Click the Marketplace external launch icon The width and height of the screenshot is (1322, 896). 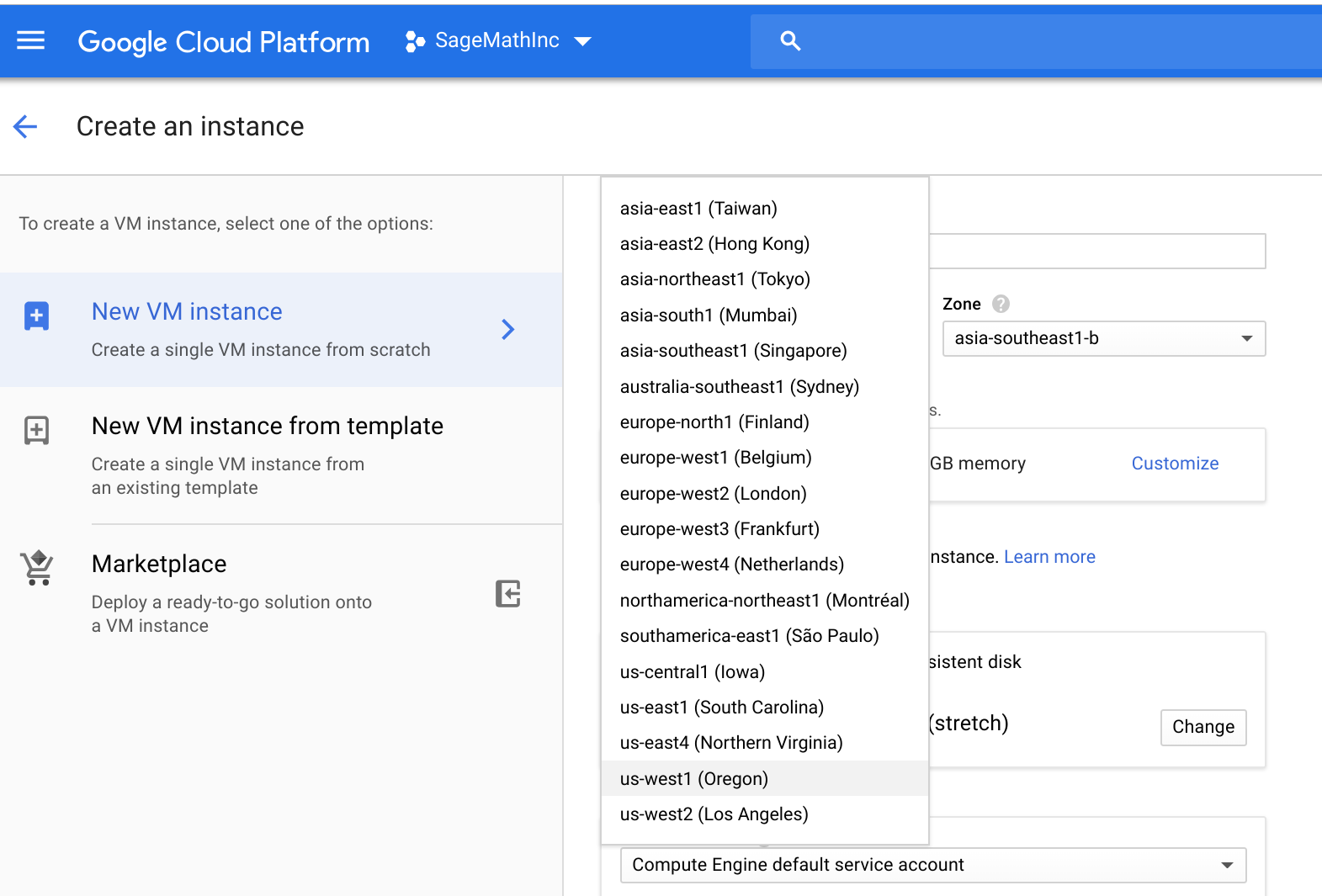507,594
